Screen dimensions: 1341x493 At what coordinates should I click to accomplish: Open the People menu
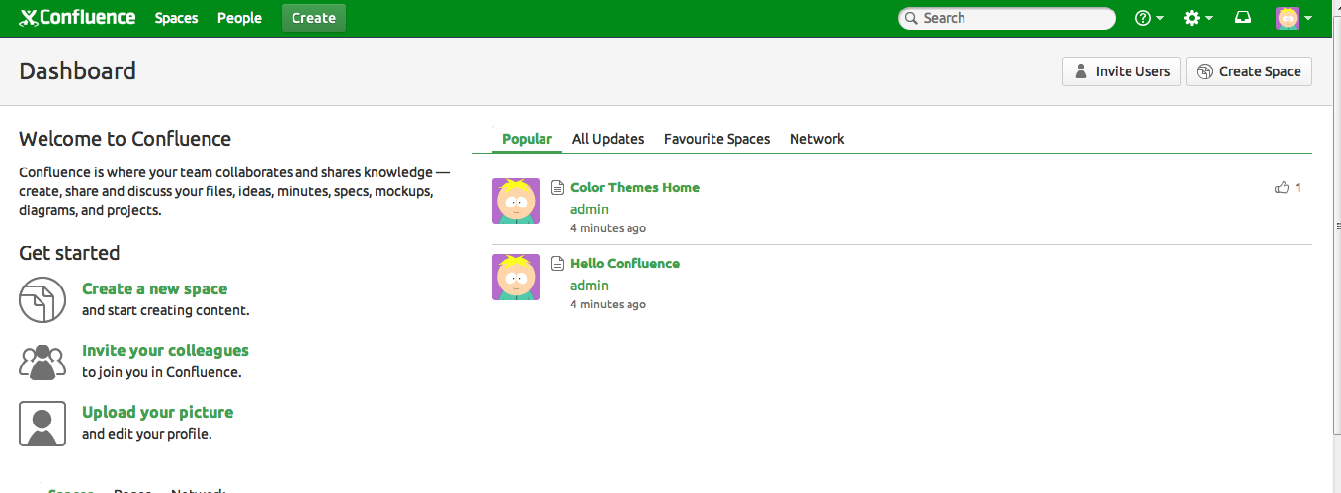pyautogui.click(x=239, y=18)
